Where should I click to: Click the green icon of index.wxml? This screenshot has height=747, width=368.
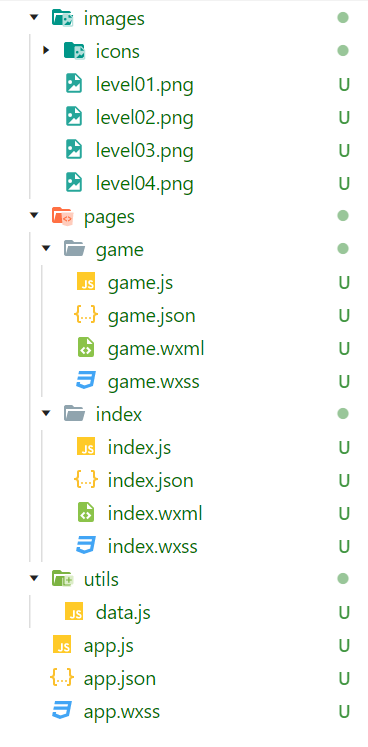coord(86,513)
